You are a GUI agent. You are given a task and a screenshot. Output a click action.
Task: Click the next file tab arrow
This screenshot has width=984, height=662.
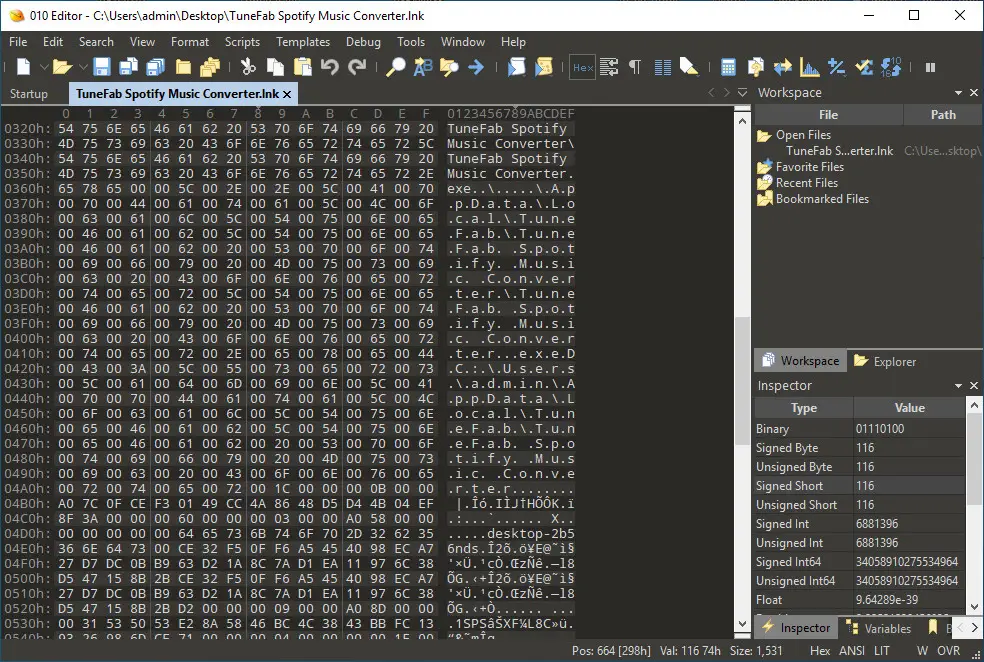pos(726,93)
